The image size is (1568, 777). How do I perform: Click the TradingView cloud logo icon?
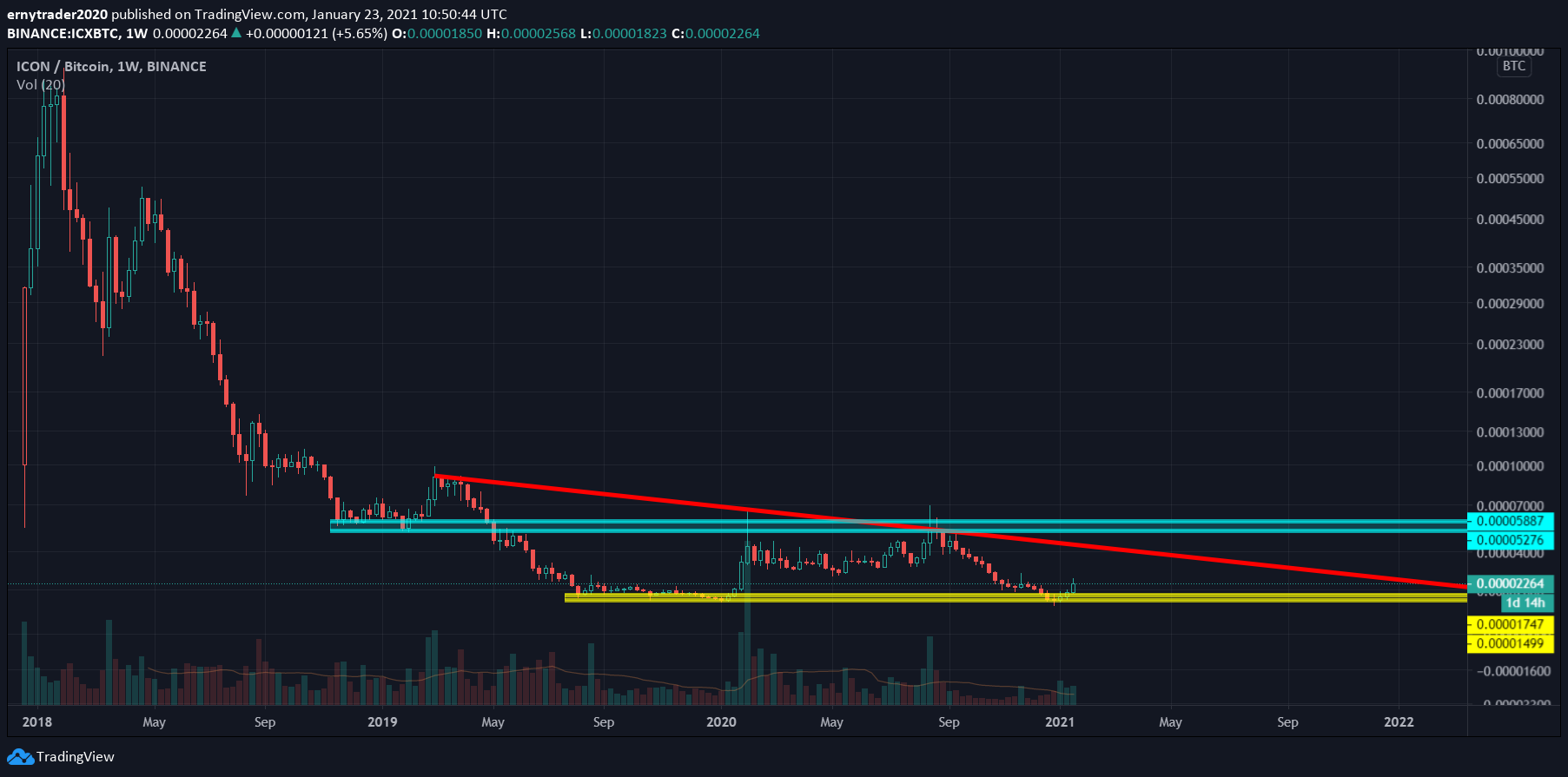[20, 757]
